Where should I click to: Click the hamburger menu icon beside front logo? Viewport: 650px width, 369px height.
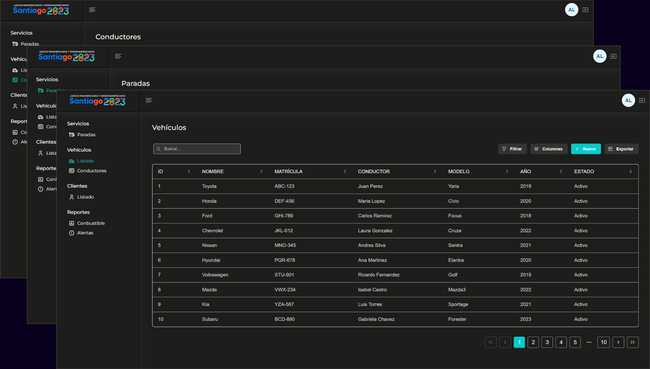(x=148, y=100)
